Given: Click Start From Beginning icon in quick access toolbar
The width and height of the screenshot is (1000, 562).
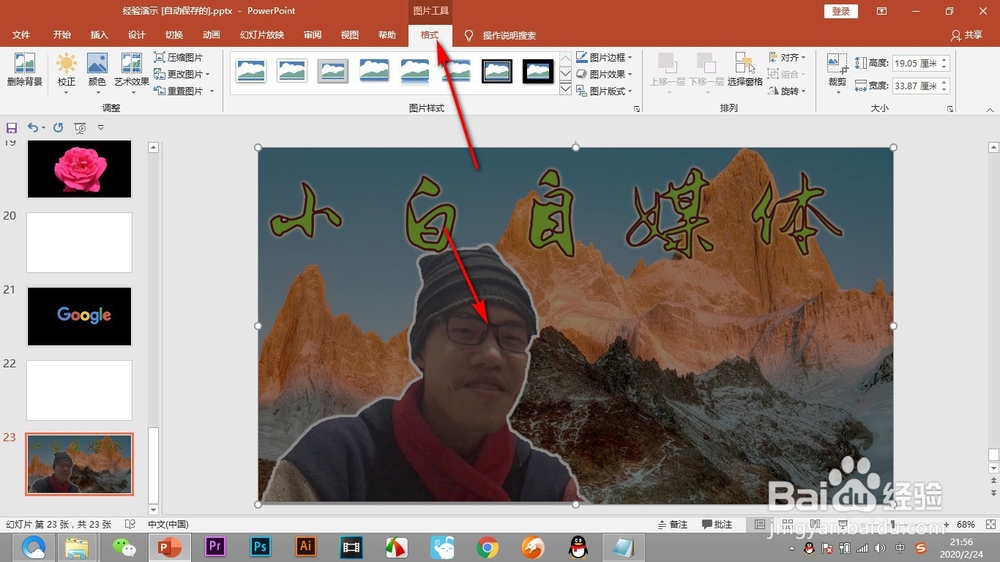Looking at the screenshot, I should click(x=80, y=128).
